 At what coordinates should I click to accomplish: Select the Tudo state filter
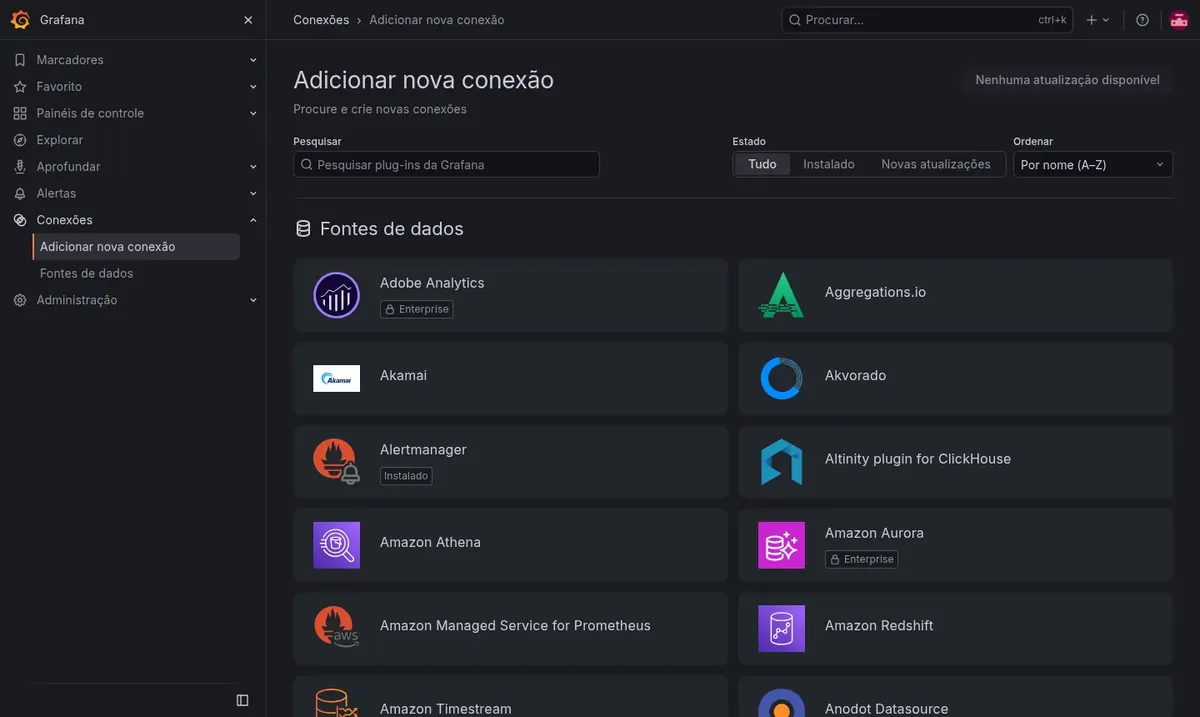click(762, 164)
